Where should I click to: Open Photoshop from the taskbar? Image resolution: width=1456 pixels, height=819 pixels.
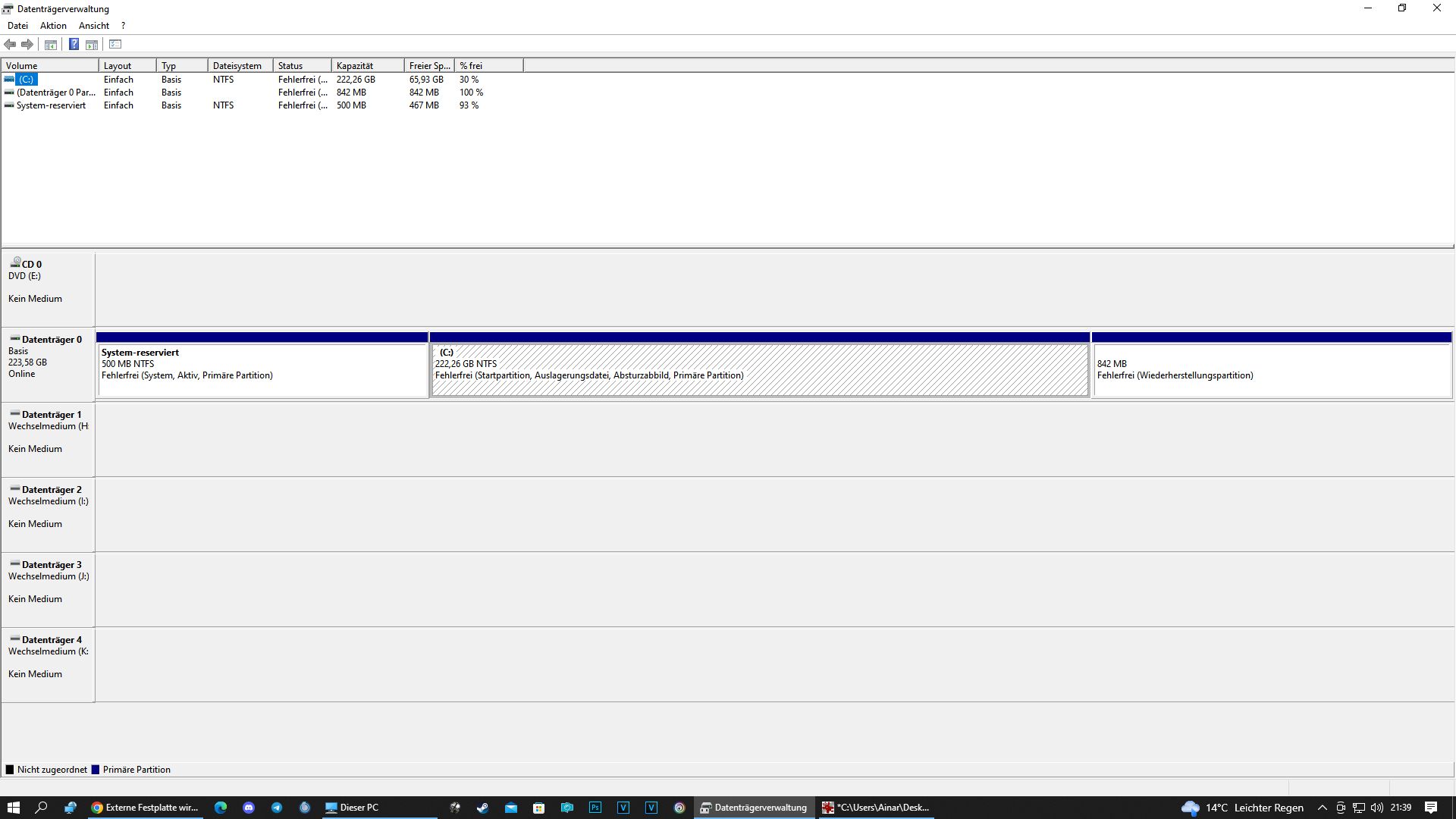pyautogui.click(x=595, y=808)
